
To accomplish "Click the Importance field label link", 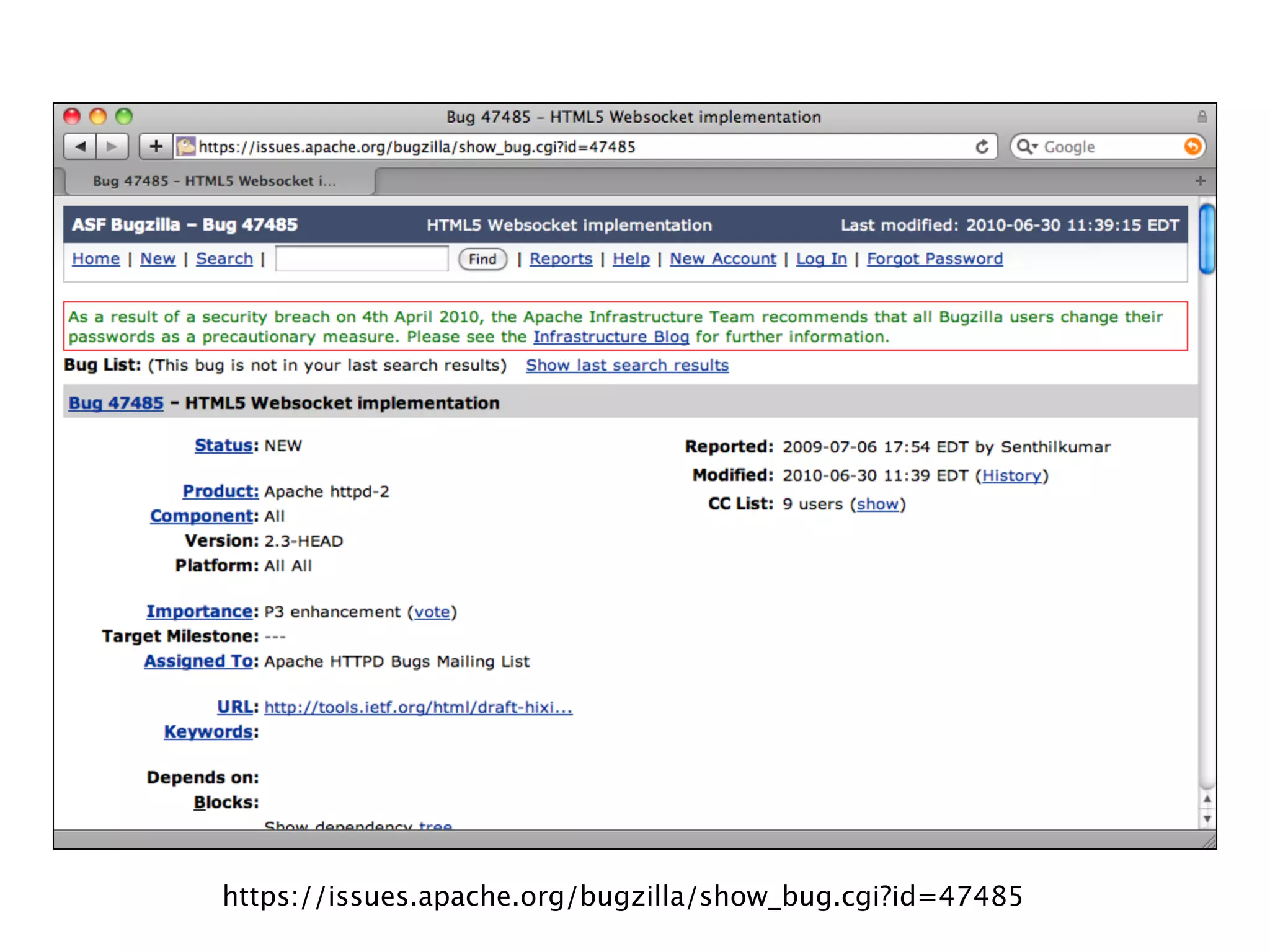I will (200, 612).
